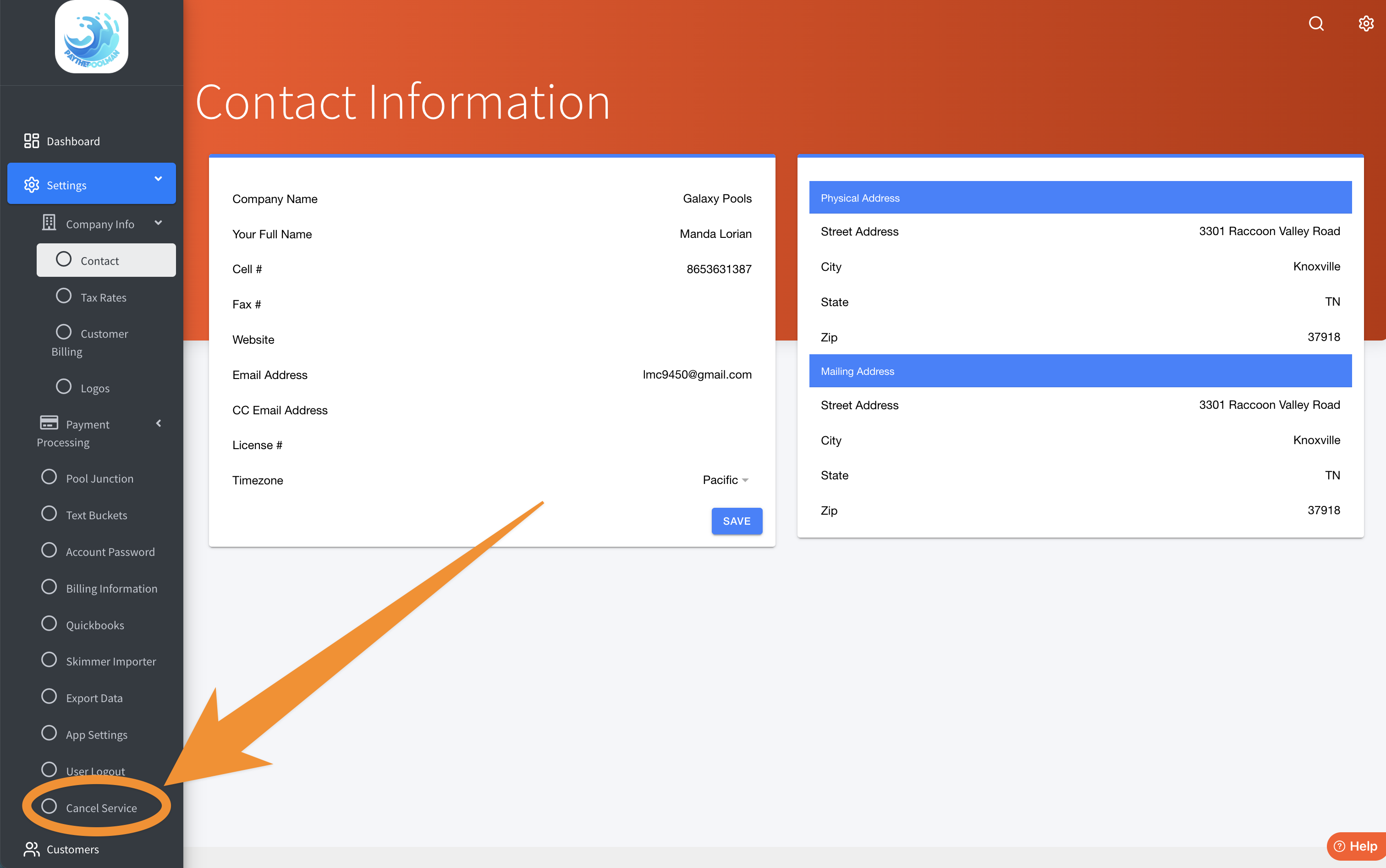Open the Export Data link
The width and height of the screenshot is (1386, 868).
point(94,698)
